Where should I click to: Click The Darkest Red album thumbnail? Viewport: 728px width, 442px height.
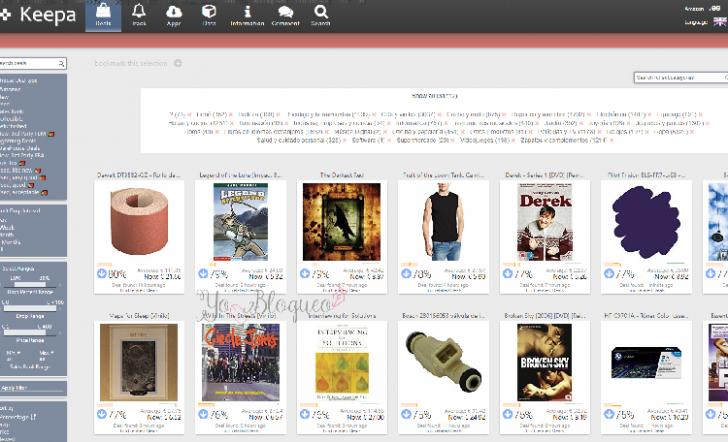[x=341, y=221]
